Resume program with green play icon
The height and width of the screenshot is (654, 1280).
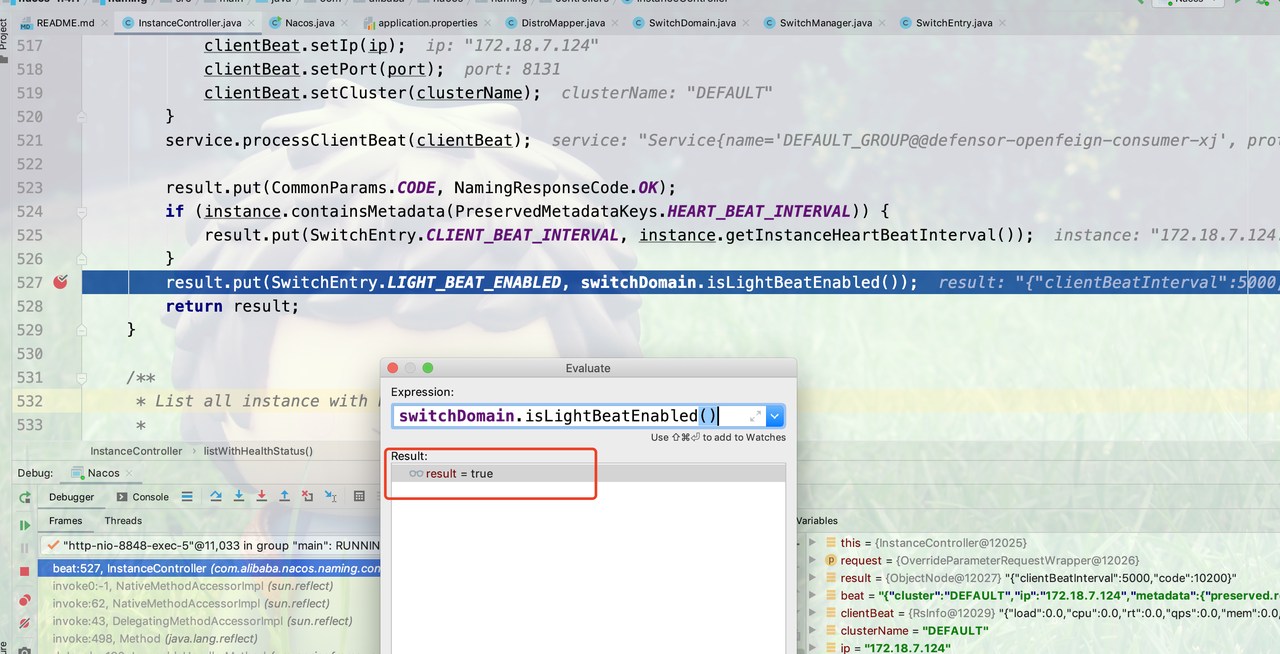coord(25,525)
